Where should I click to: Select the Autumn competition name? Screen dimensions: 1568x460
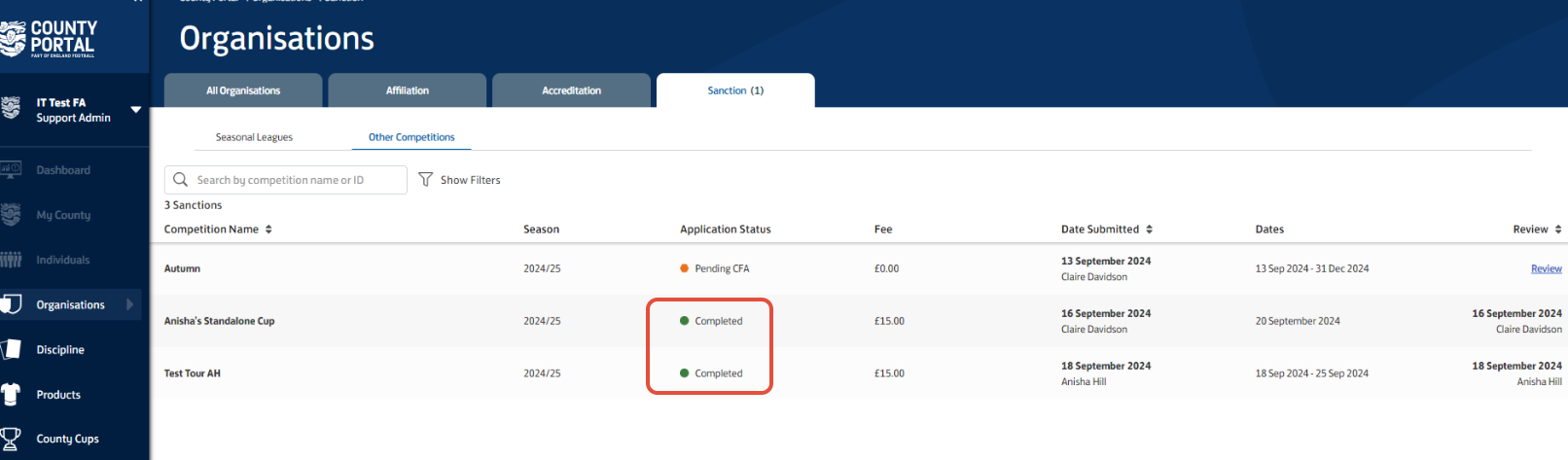182,268
